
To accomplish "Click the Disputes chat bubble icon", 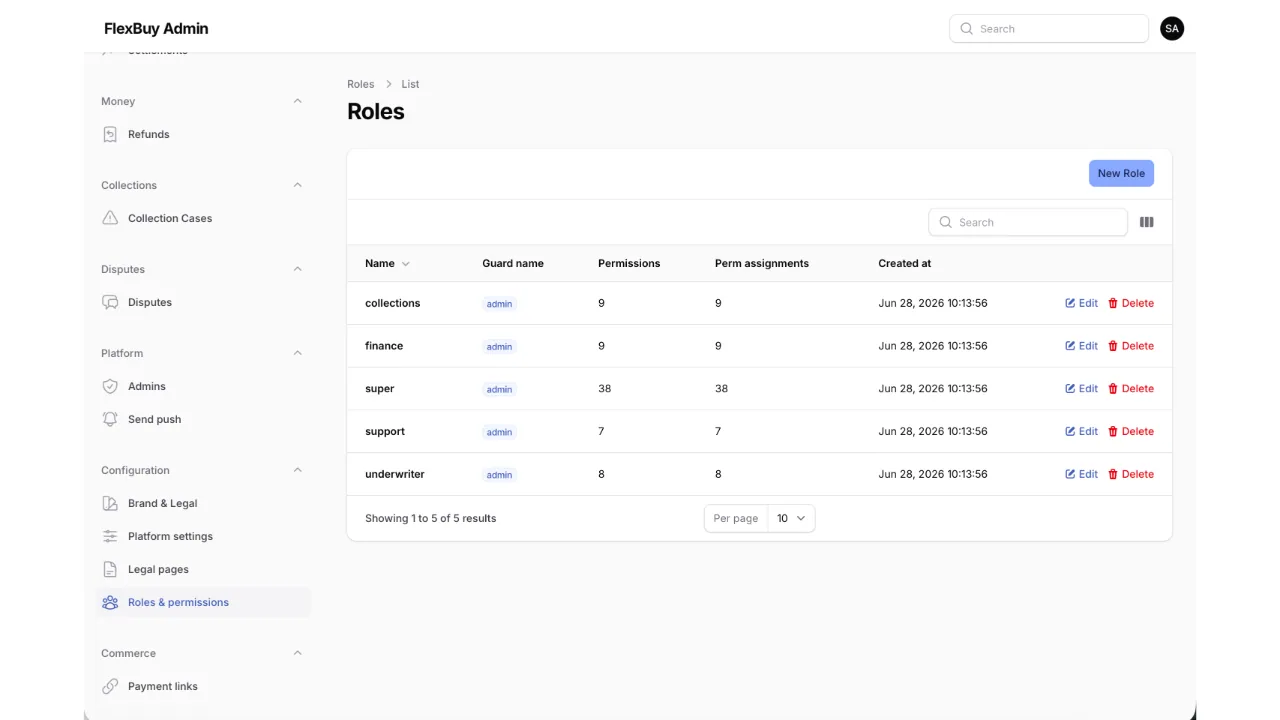I will click(110, 302).
